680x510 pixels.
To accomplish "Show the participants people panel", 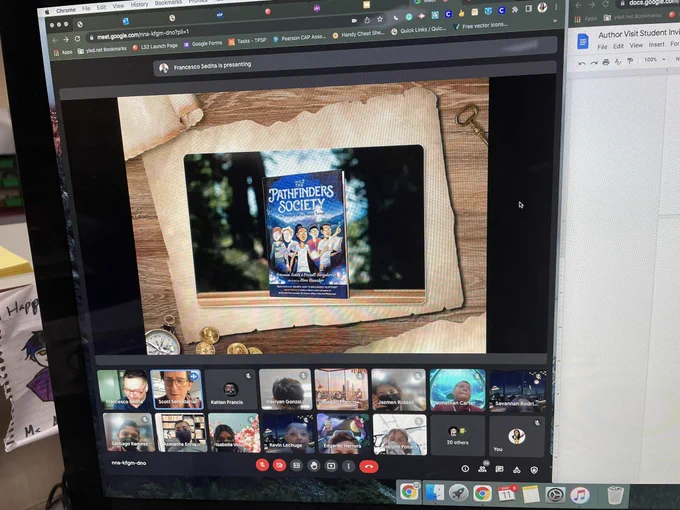I will (482, 469).
